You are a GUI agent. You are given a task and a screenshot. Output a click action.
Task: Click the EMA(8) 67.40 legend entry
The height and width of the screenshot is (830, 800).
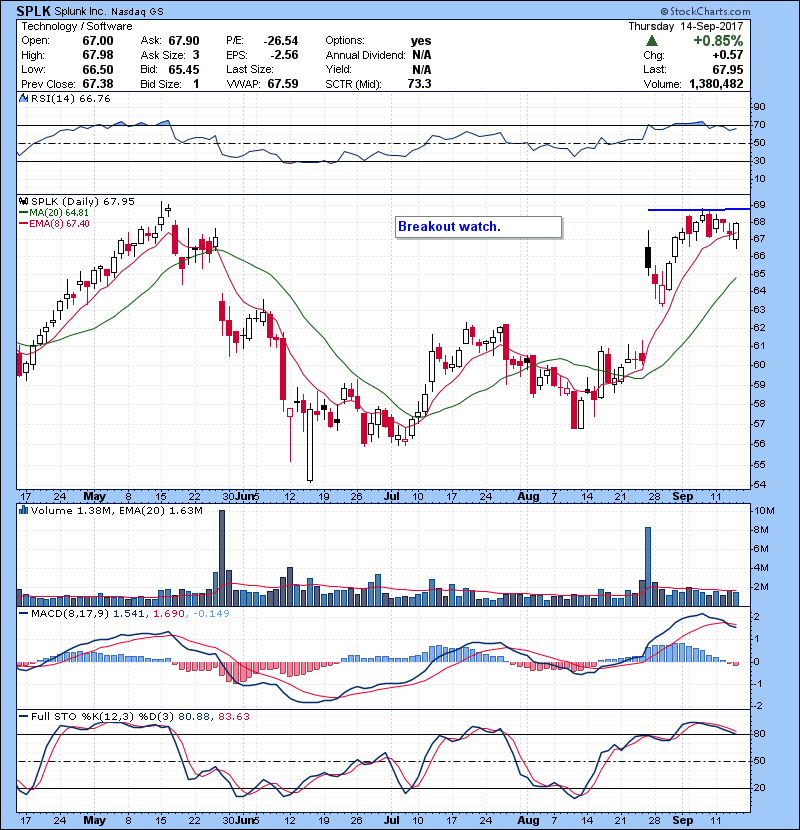tap(54, 223)
